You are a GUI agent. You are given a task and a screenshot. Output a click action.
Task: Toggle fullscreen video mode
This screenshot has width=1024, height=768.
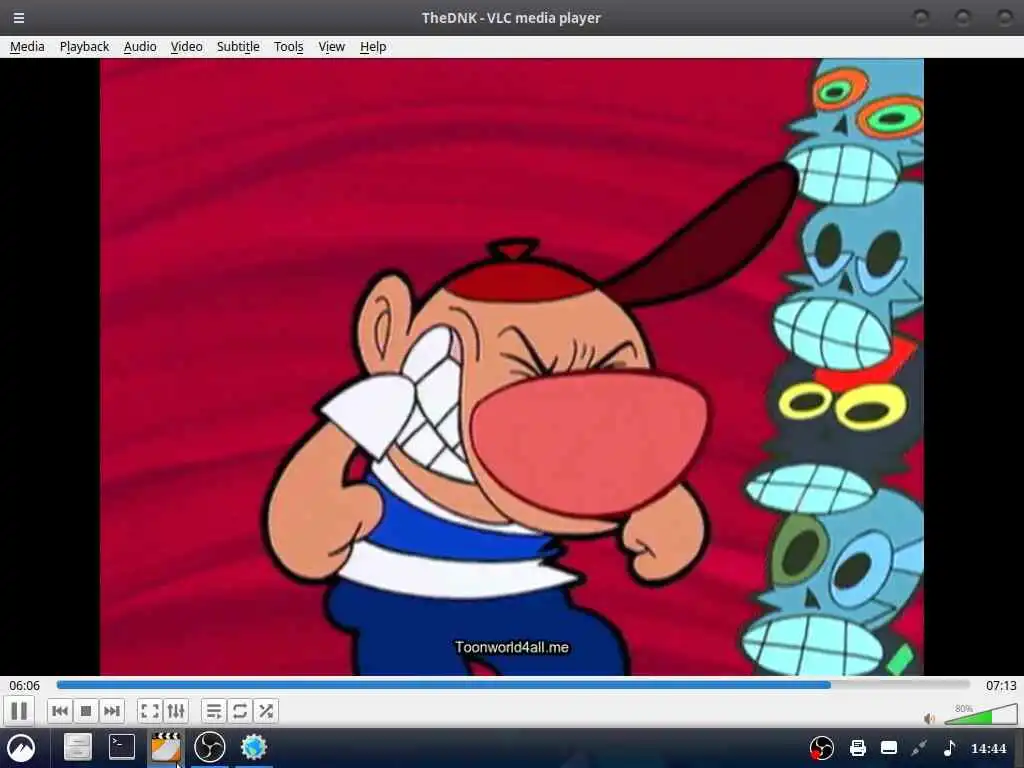150,711
